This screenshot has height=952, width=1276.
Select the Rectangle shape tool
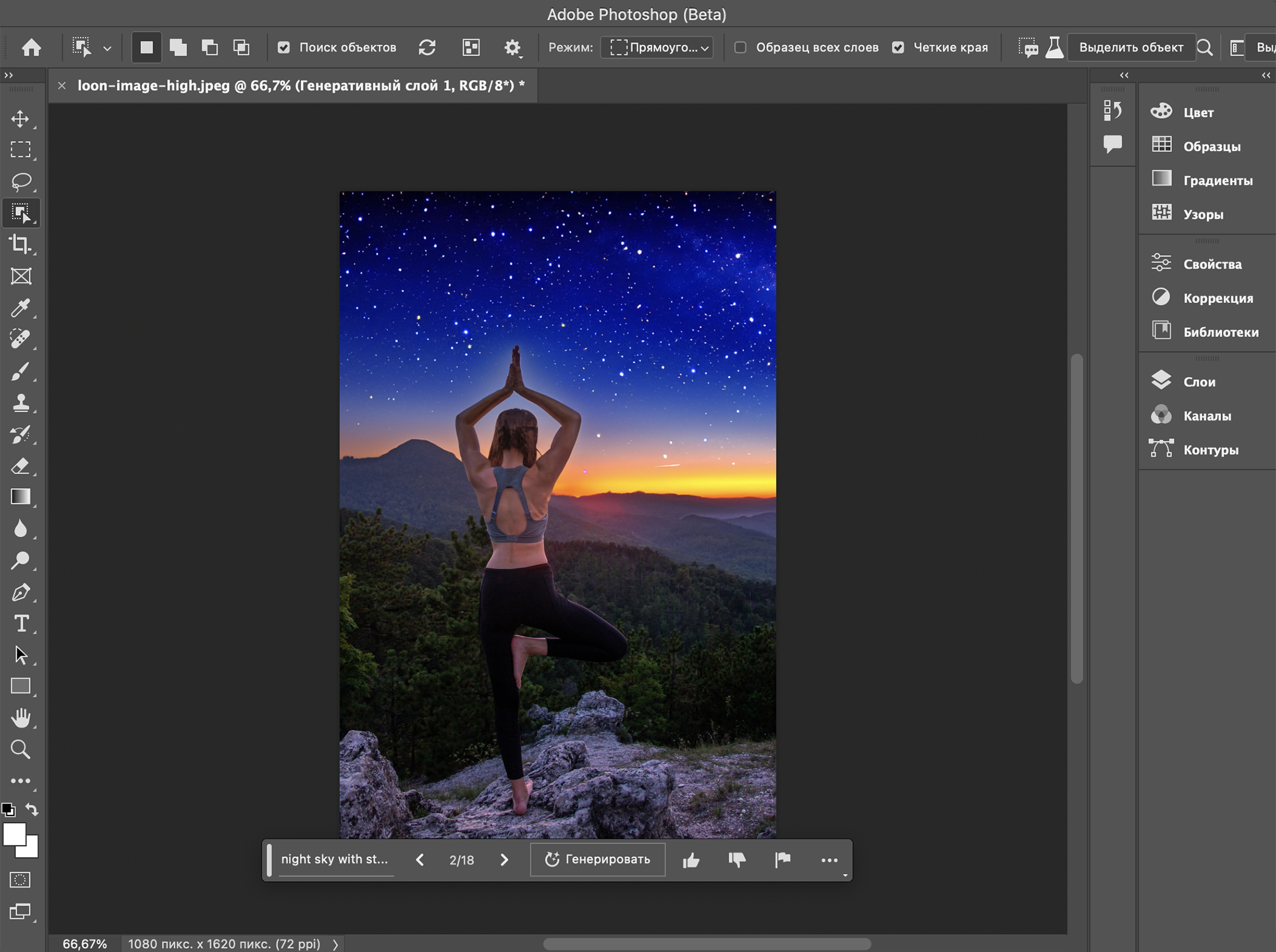coord(20,686)
